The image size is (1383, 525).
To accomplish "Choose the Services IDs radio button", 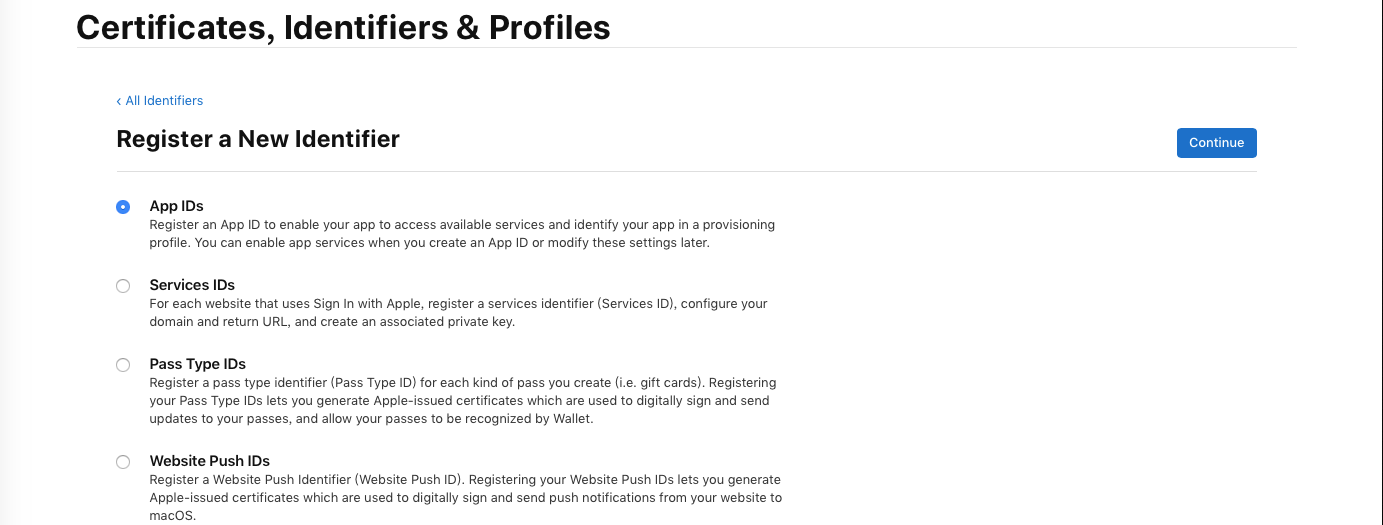I will (x=123, y=286).
